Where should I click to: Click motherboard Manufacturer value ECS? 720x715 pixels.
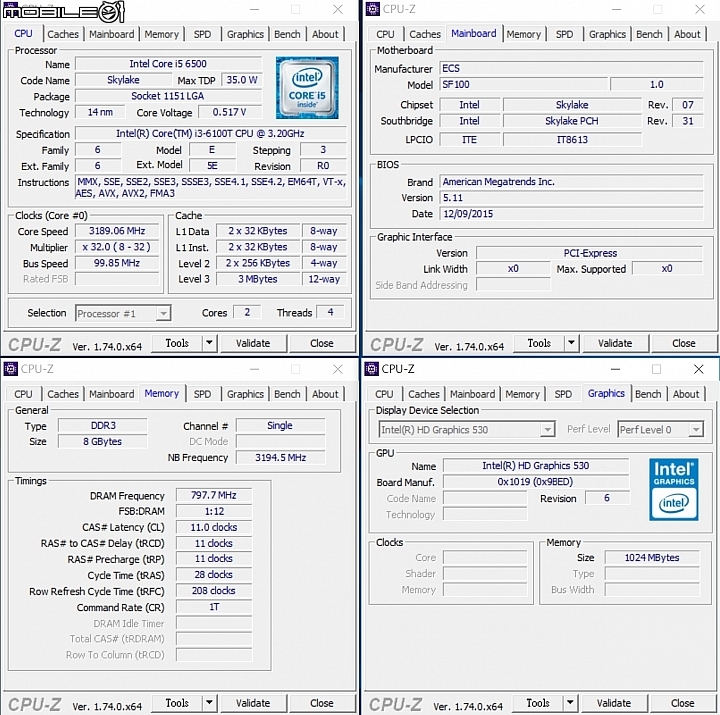[571, 68]
